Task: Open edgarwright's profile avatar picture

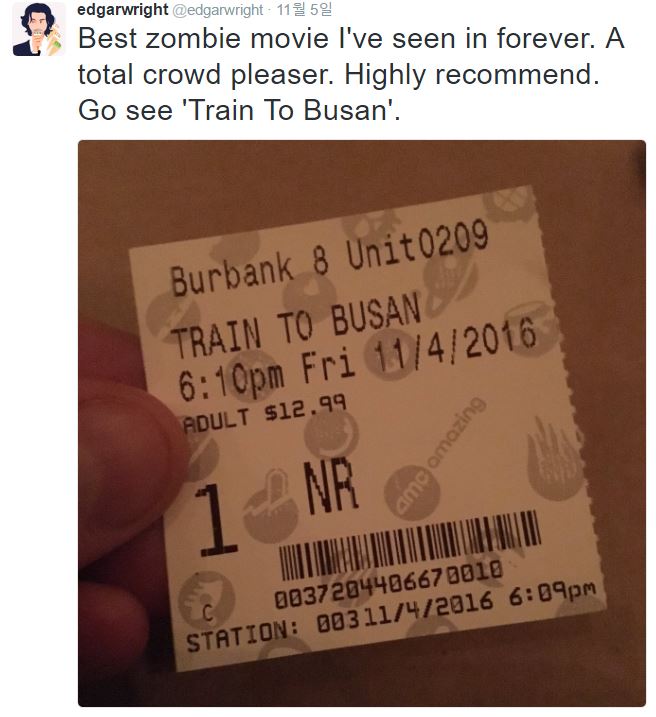Action: [x=39, y=29]
